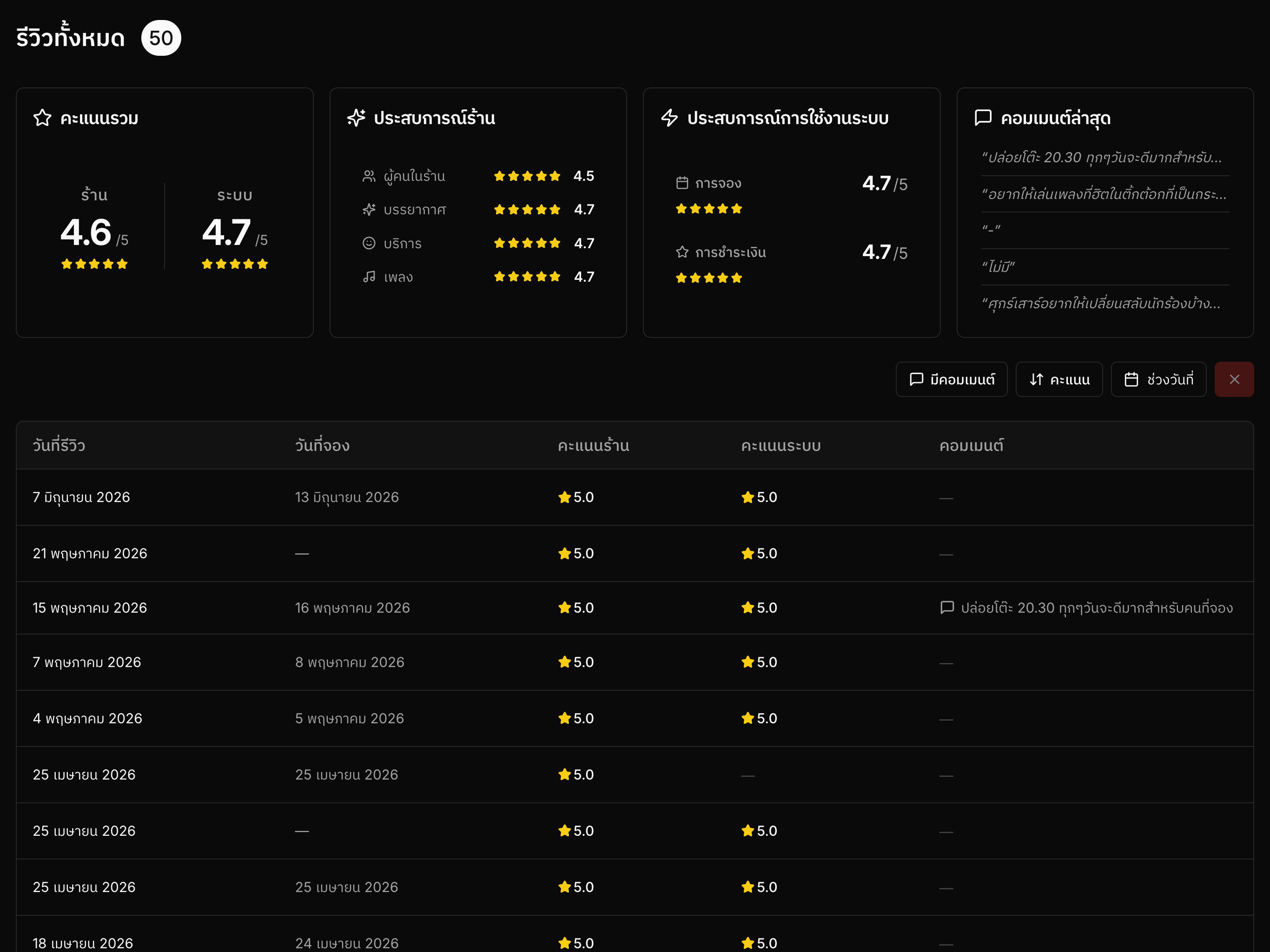Image resolution: width=1270 pixels, height=952 pixels.
Task: Clear filters with the red X button
Action: (x=1234, y=379)
